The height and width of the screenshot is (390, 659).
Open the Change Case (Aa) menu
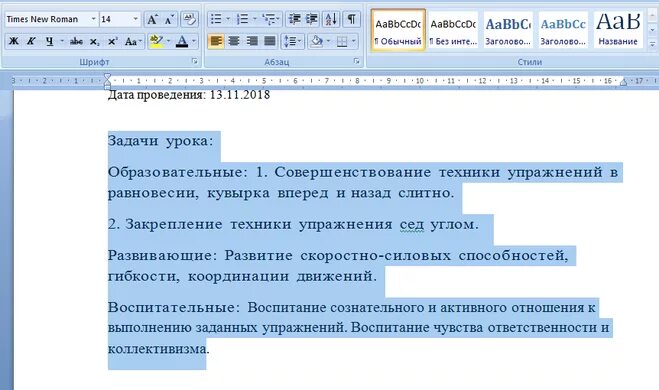[133, 41]
